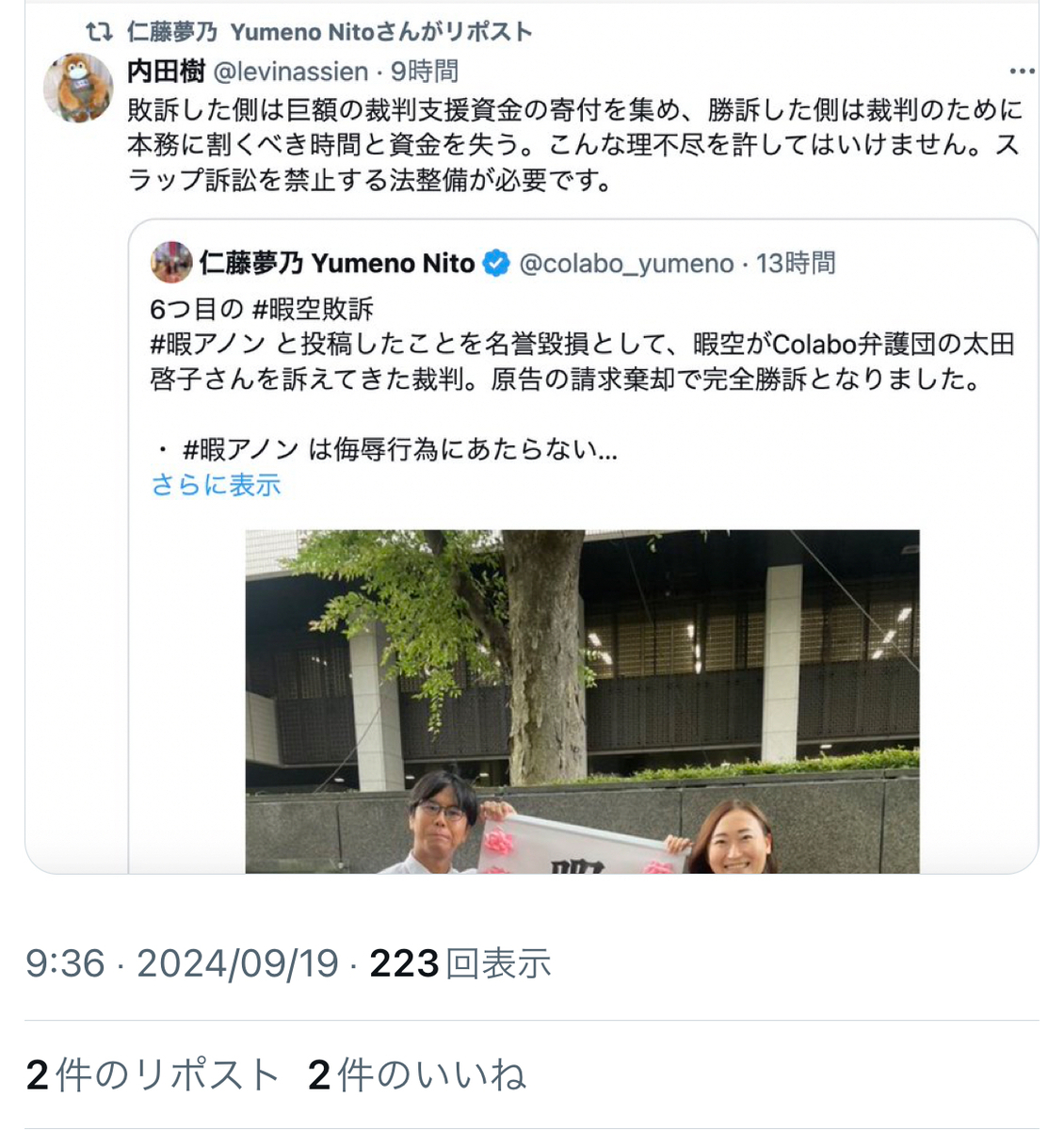View the 2件のリポスト list
The height and width of the screenshot is (1130, 1064).
pyautogui.click(x=153, y=1074)
